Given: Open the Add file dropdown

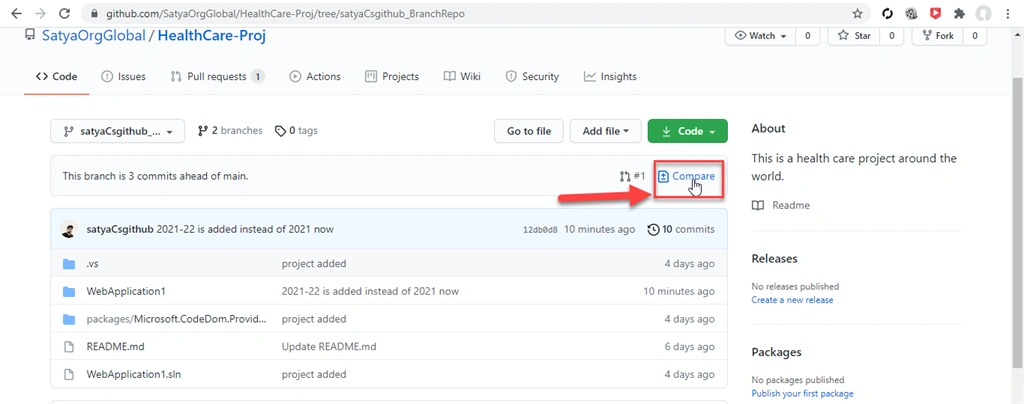Looking at the screenshot, I should 606,131.
